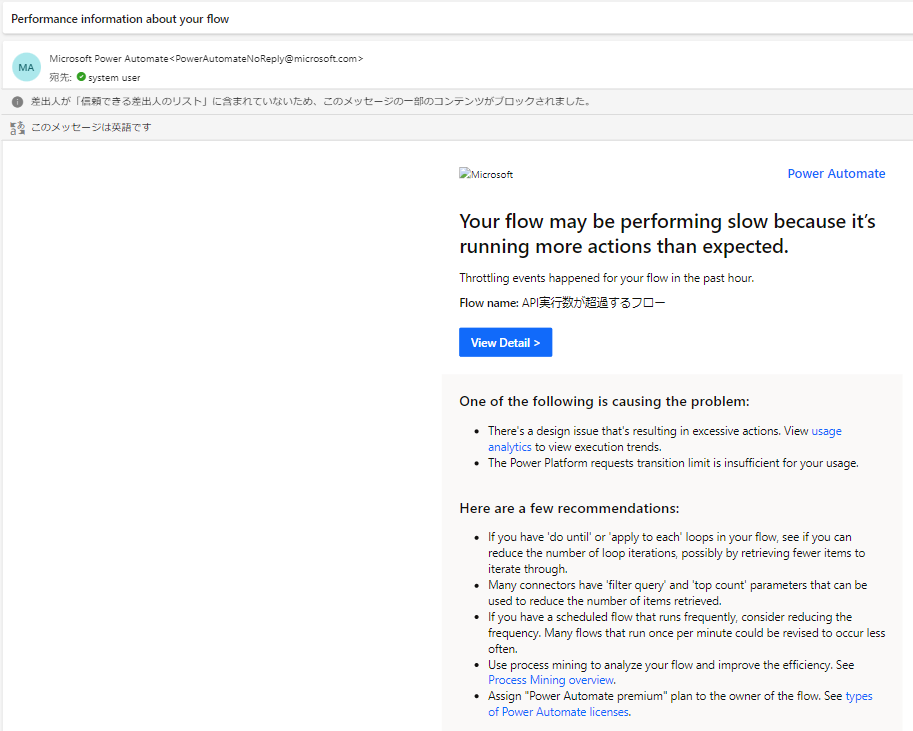
Task: Click the green verified check beside system user
Action: pyautogui.click(x=81, y=77)
